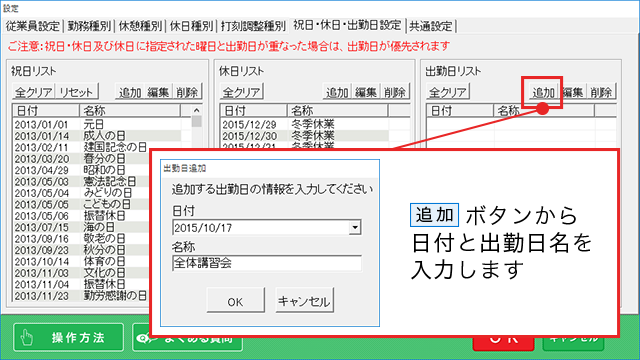Click 削除 in the 出勤日リスト panel
Screen dimensions: 640x360
tap(601, 92)
